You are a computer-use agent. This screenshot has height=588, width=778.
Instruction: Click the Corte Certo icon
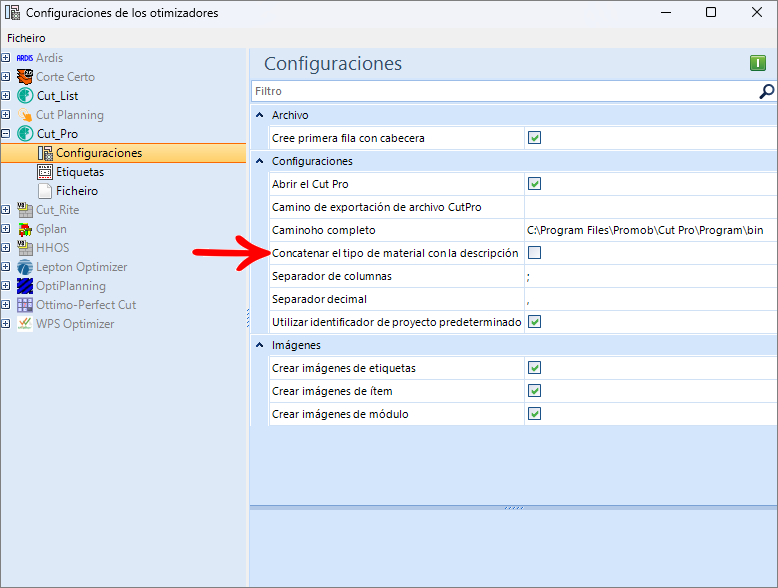click(25, 77)
